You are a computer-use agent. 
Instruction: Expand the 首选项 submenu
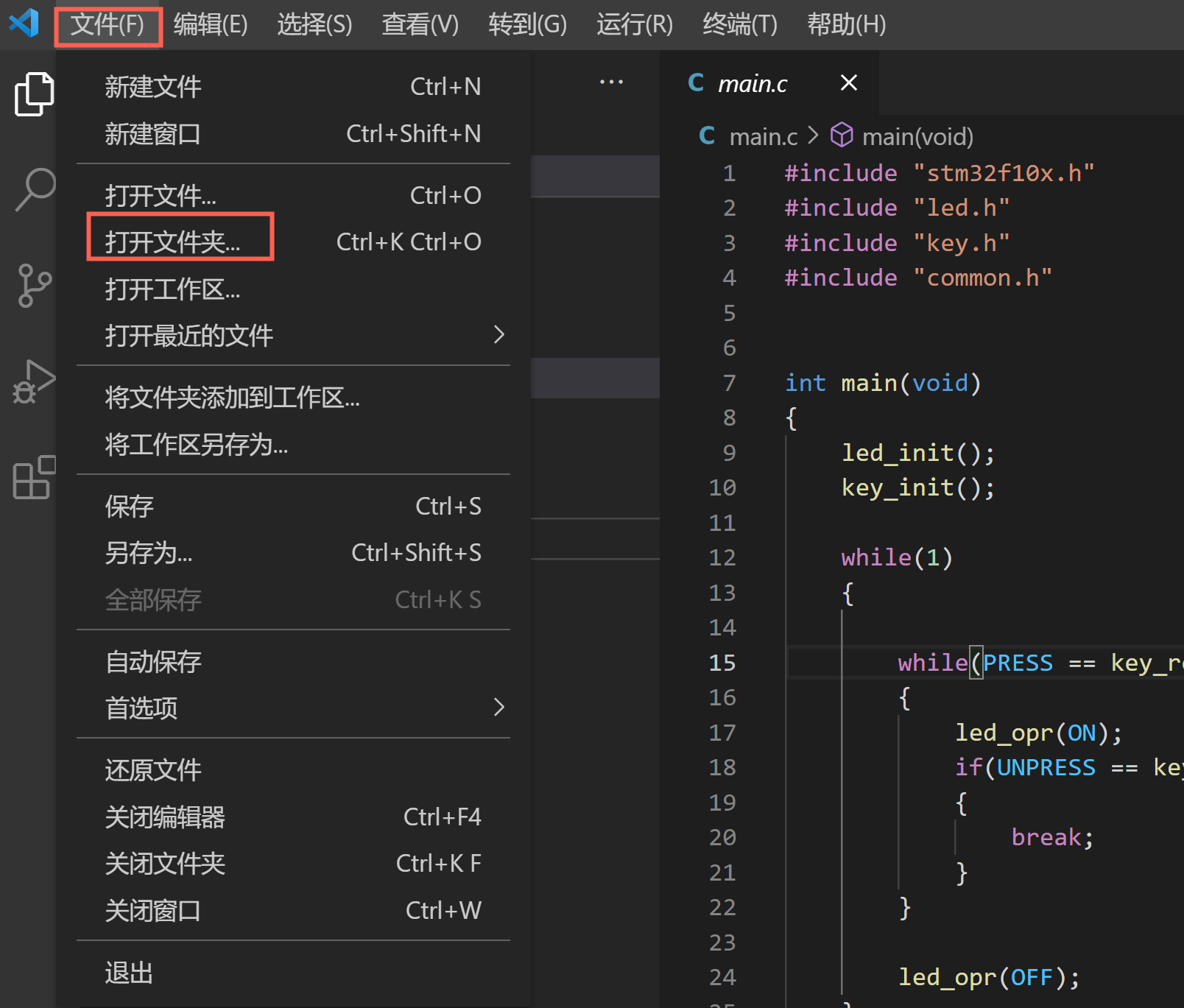coord(141,708)
